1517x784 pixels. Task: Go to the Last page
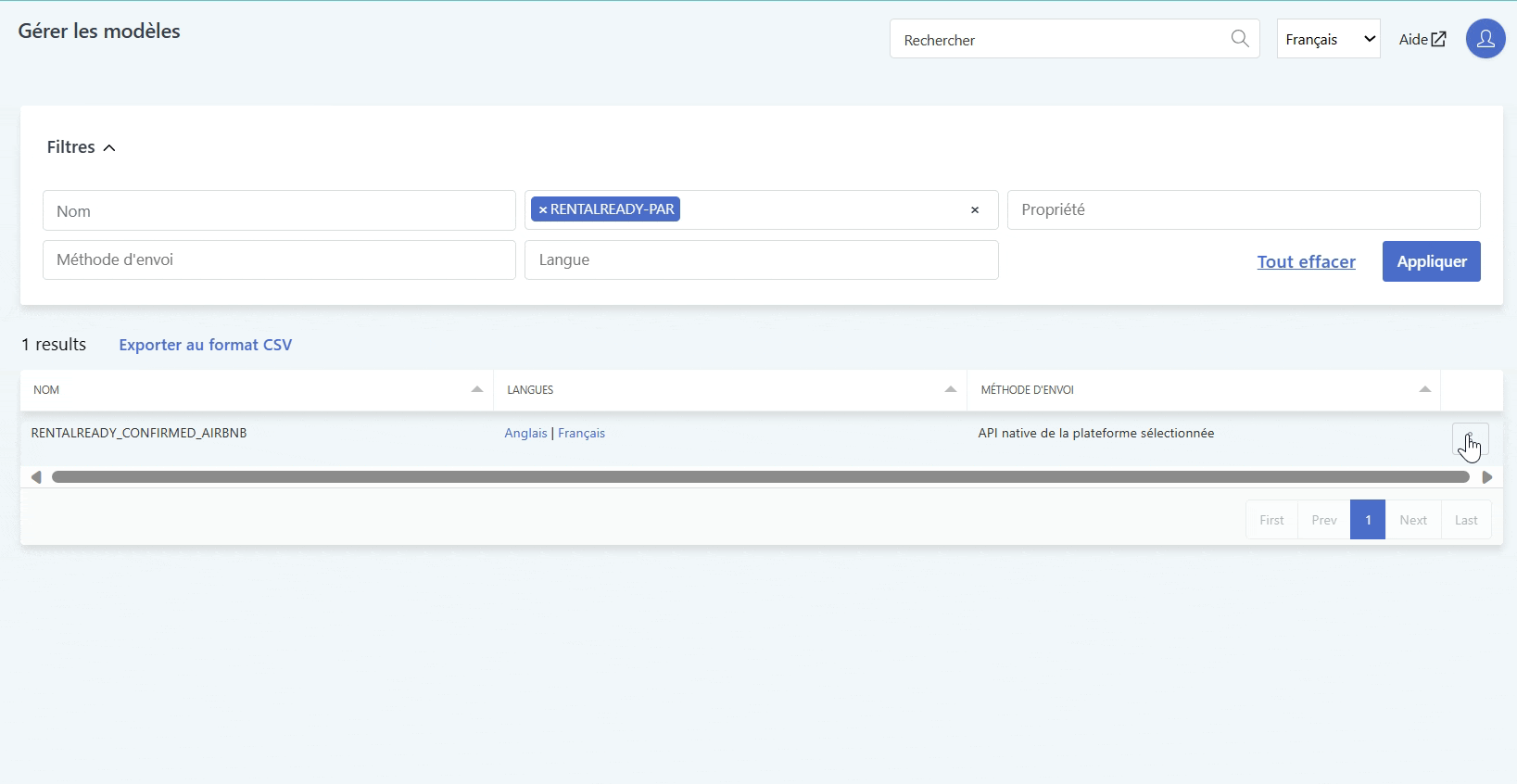1466,520
